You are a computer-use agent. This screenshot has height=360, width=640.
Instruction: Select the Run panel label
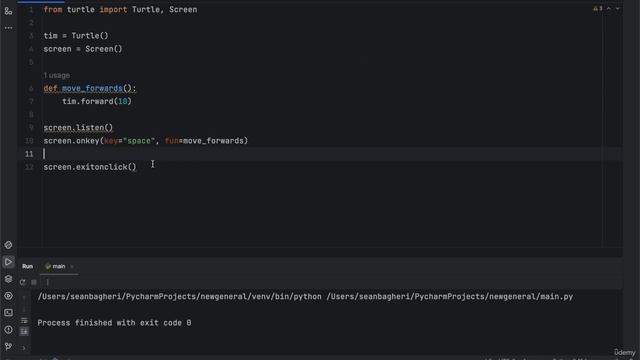click(27, 266)
